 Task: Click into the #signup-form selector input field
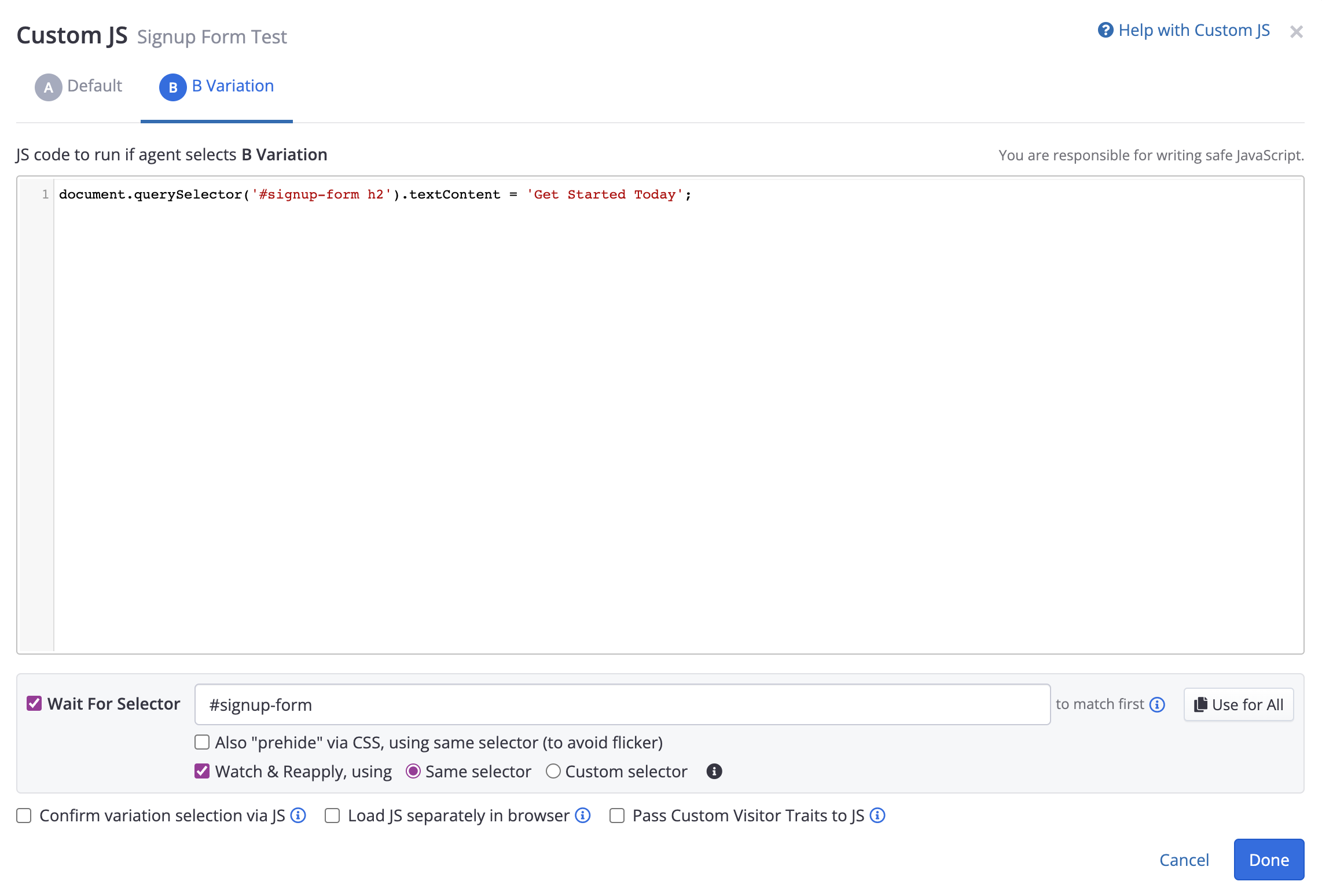[x=622, y=704]
